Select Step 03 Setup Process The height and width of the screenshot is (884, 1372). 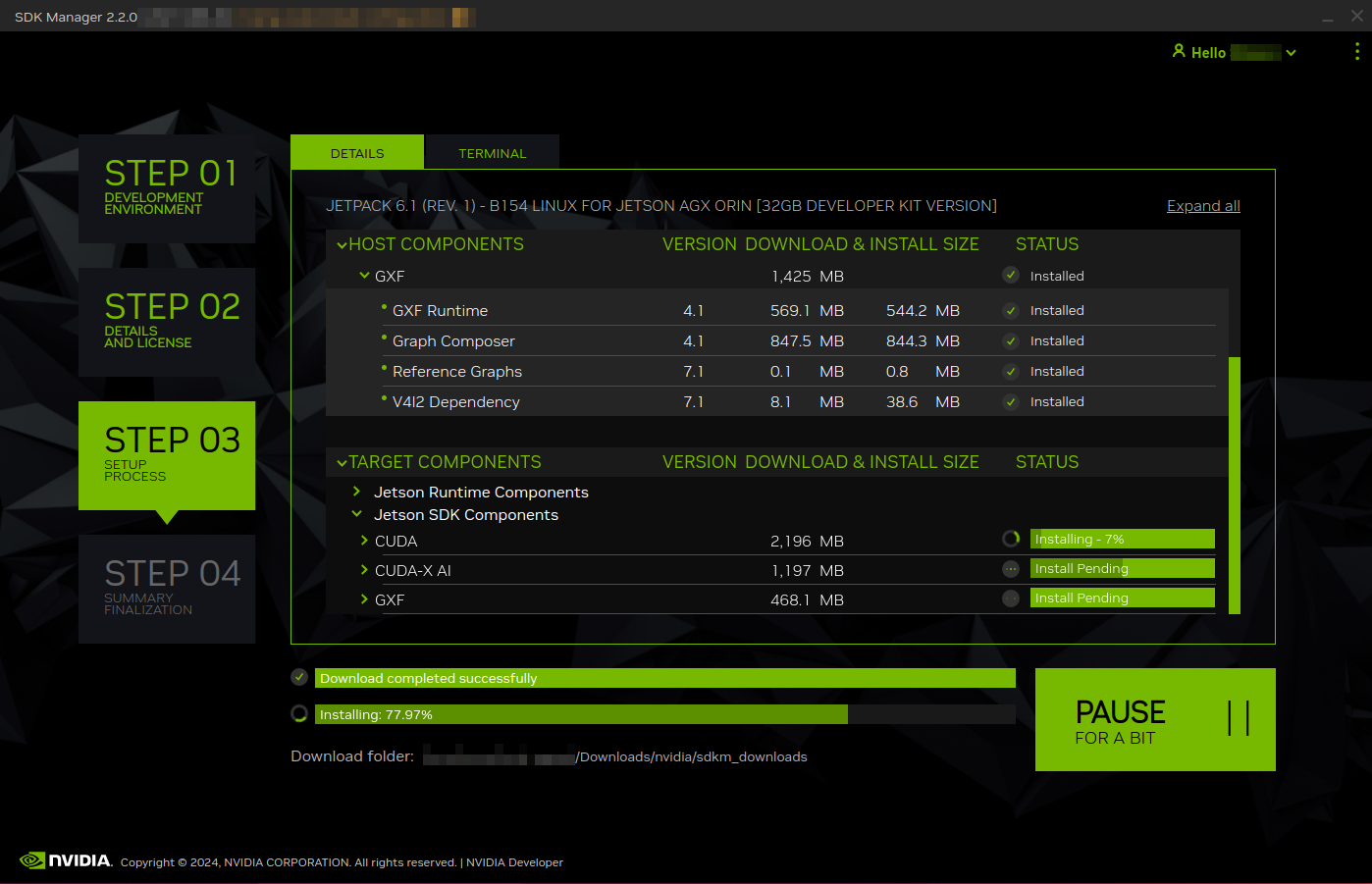point(167,455)
